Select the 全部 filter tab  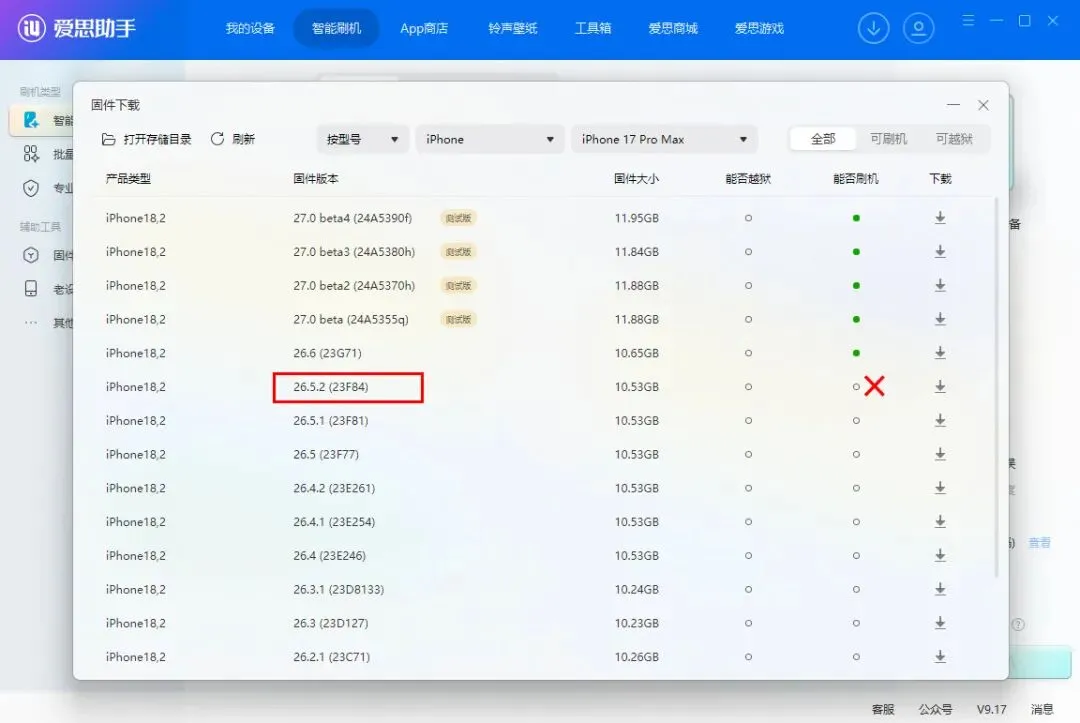pos(822,139)
